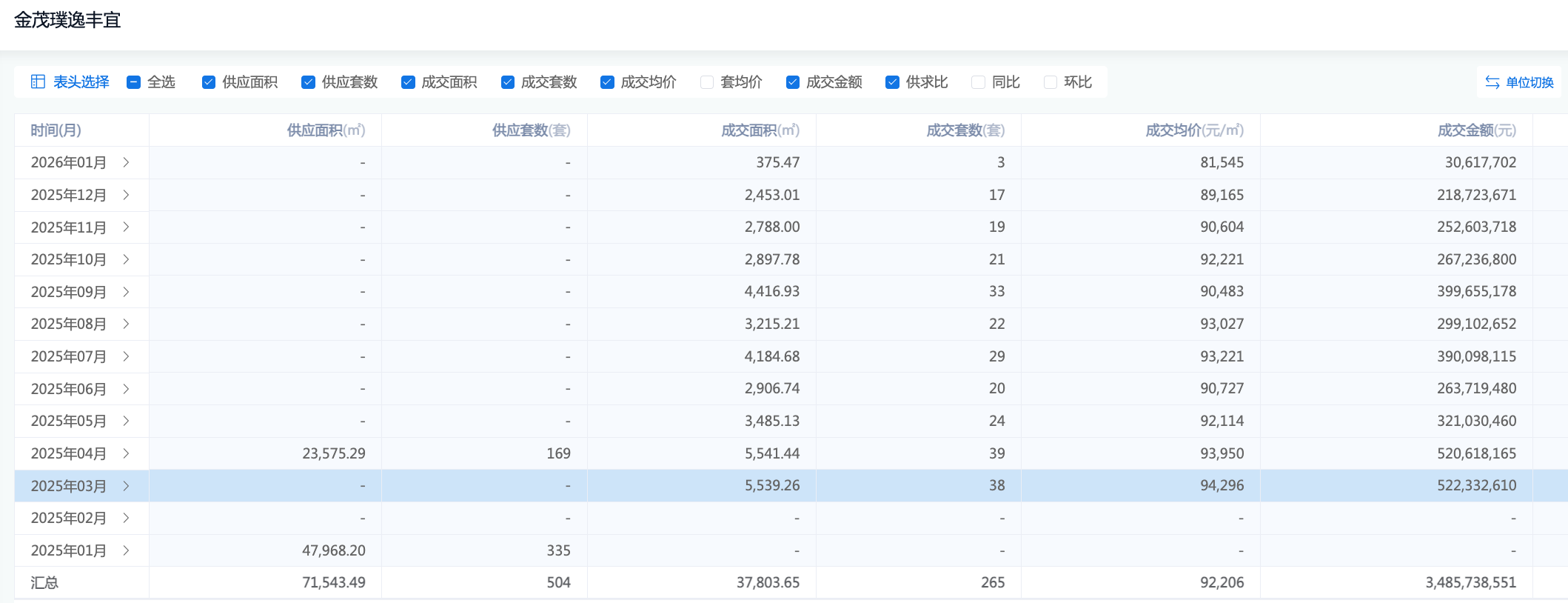Expand the 2026年01月 row chevron
Screen dimensions: 1568x603
(x=127, y=162)
